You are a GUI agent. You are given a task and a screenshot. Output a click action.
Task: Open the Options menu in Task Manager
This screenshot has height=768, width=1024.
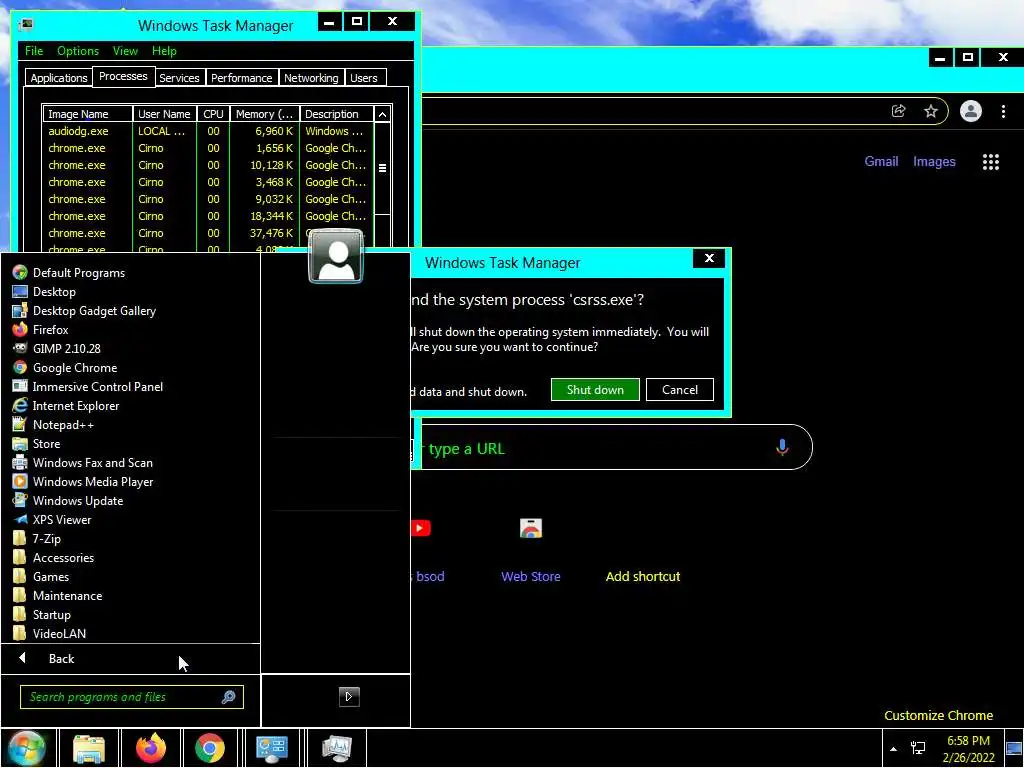tap(78, 51)
